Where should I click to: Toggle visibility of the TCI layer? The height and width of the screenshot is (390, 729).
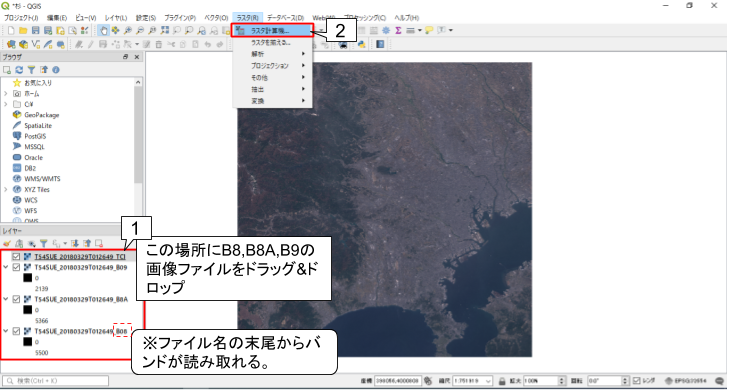[16, 256]
